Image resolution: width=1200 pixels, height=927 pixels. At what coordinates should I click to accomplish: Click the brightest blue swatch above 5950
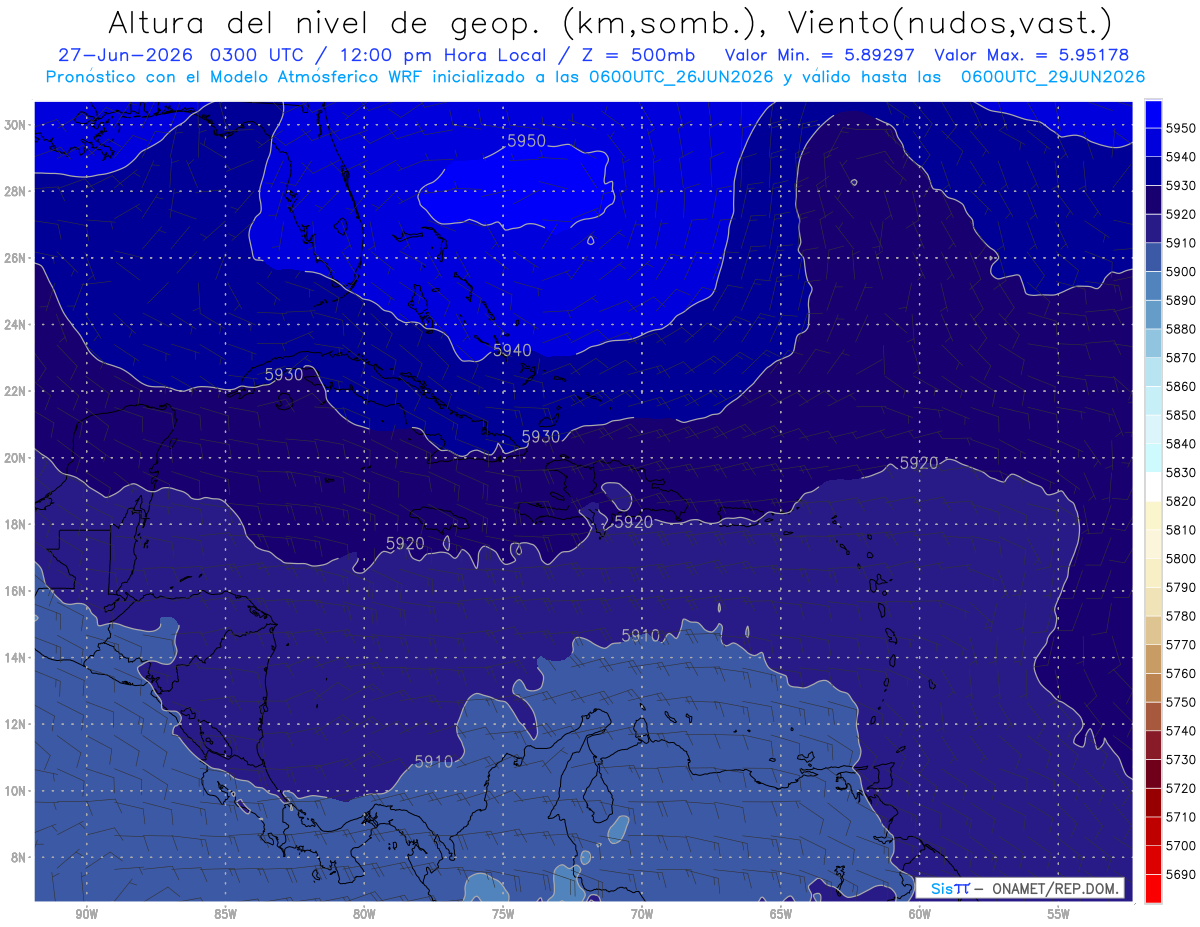coord(1153,113)
